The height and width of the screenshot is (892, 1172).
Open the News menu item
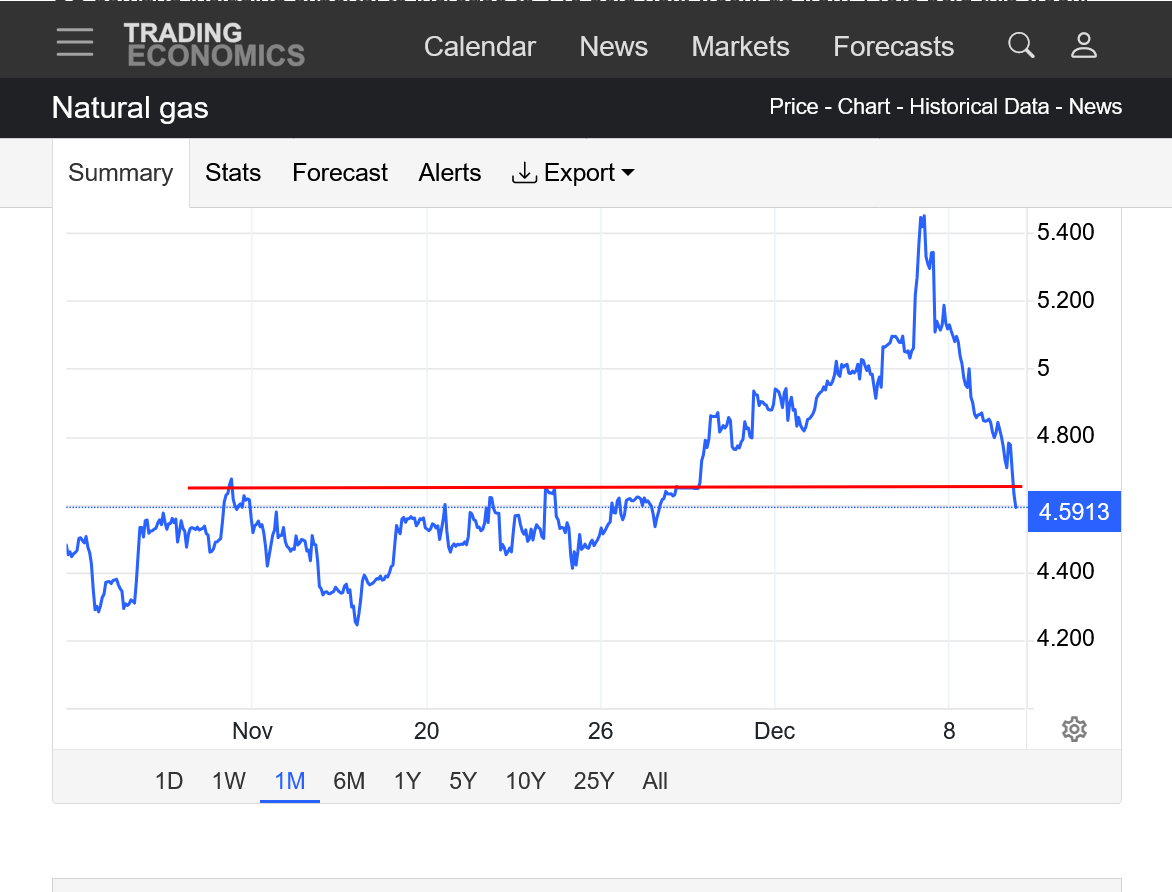614,47
